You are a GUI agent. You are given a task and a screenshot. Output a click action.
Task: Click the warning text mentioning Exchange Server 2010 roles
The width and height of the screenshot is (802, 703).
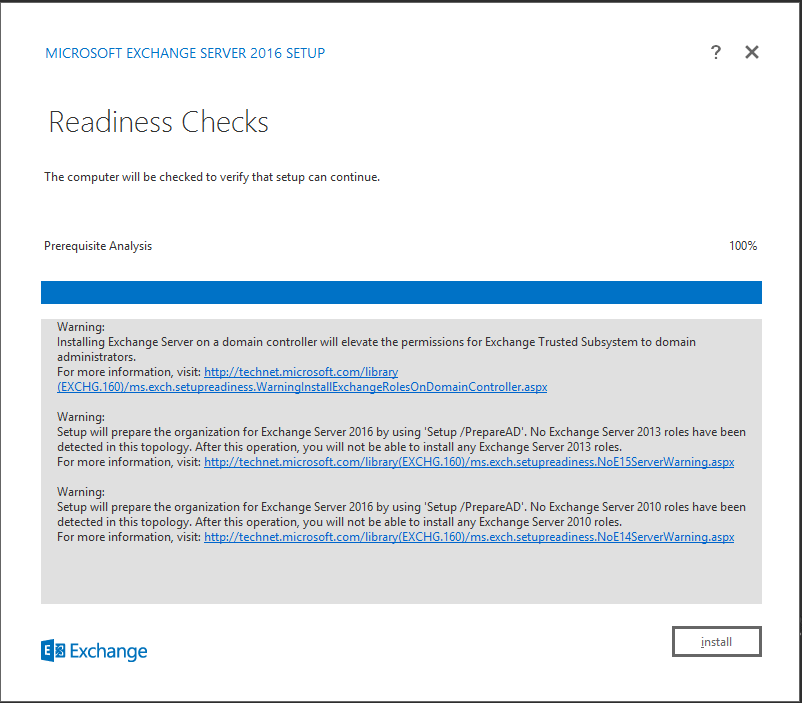[x=401, y=514]
